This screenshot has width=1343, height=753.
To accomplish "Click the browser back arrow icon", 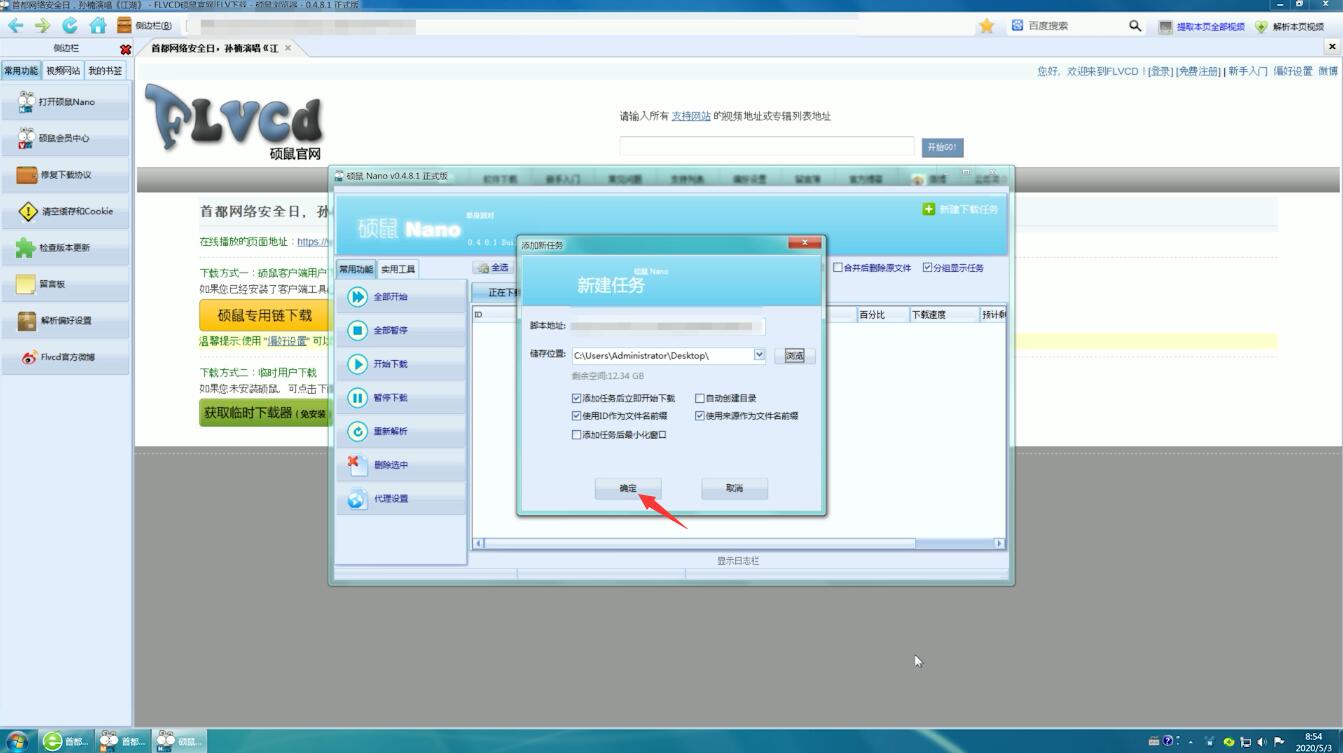I will pyautogui.click(x=15, y=26).
